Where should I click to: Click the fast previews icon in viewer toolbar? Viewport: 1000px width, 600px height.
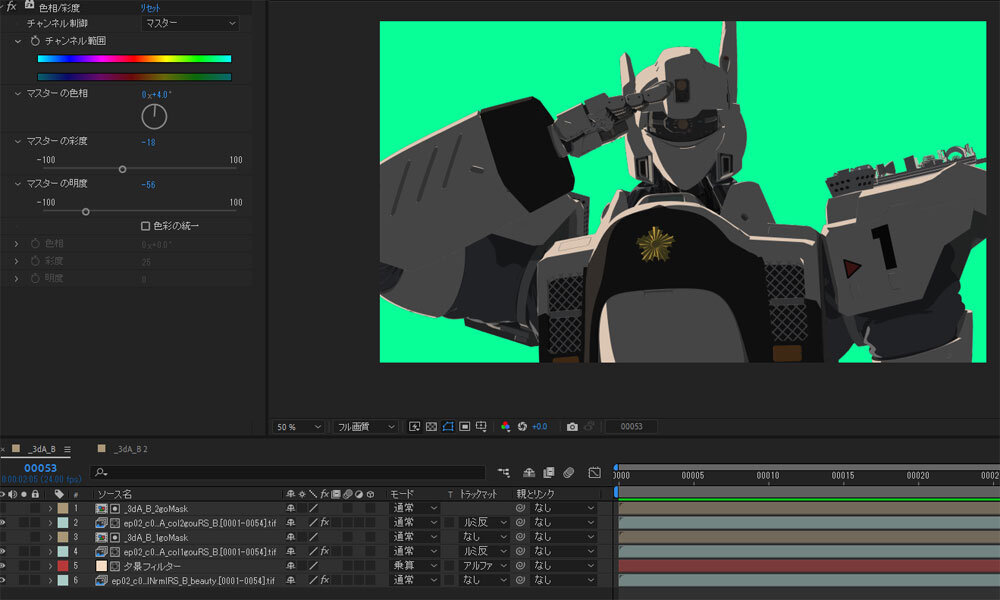414,427
